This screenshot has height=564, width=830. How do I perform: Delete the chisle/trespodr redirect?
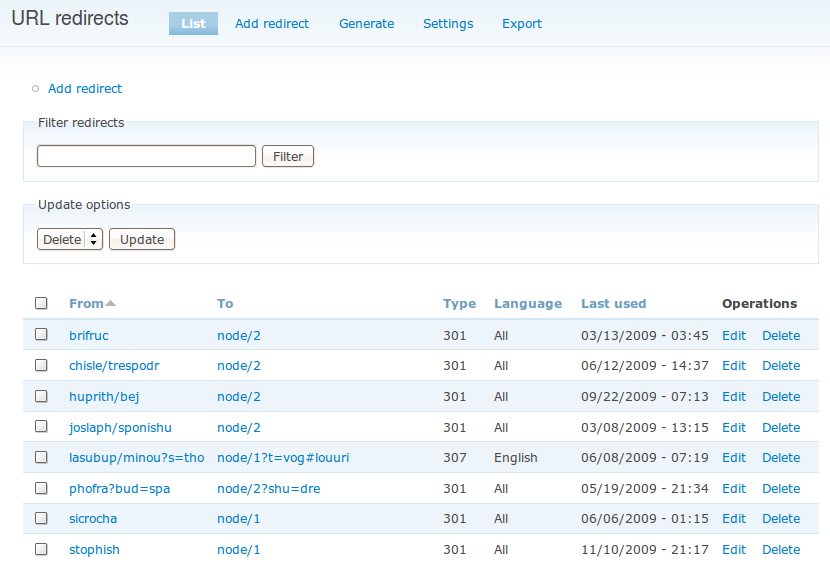(x=781, y=366)
